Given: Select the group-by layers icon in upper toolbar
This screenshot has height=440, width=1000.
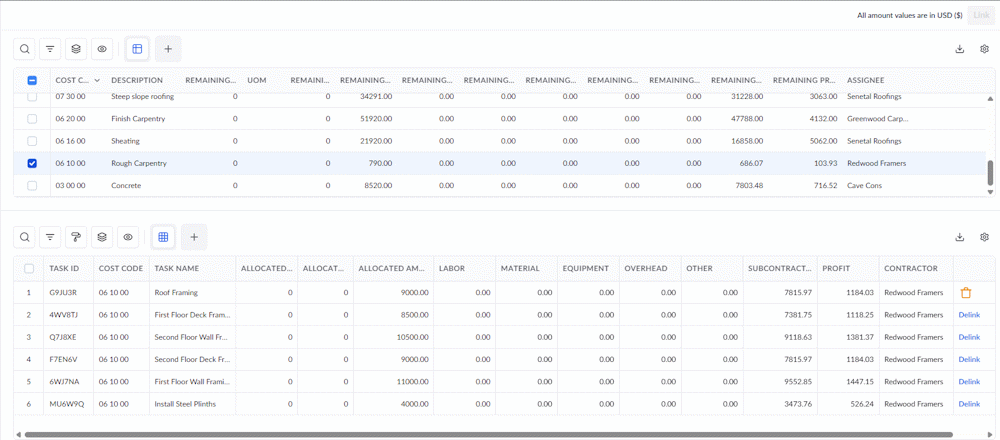Looking at the screenshot, I should [76, 48].
